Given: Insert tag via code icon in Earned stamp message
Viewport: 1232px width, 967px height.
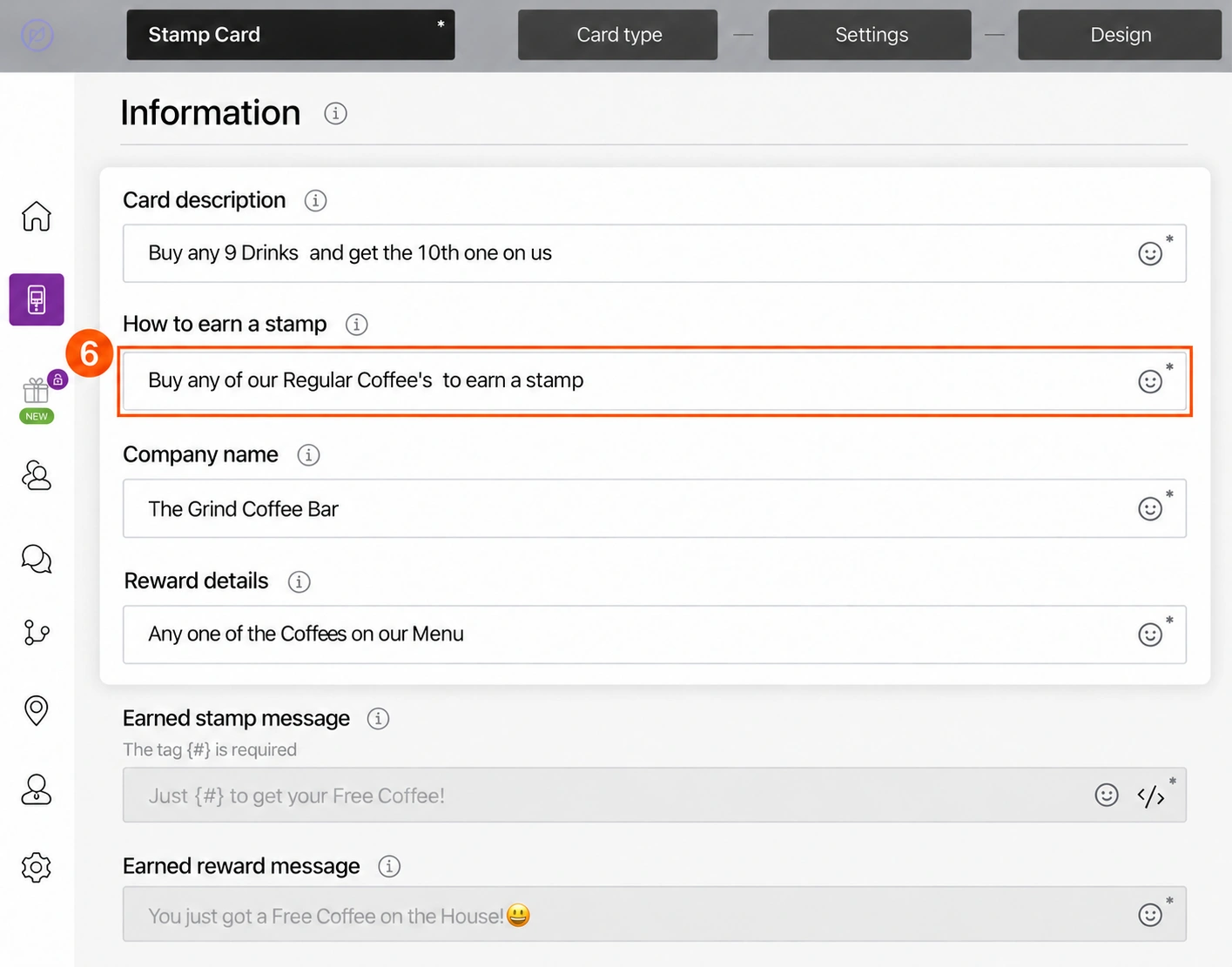Looking at the screenshot, I should point(1151,796).
